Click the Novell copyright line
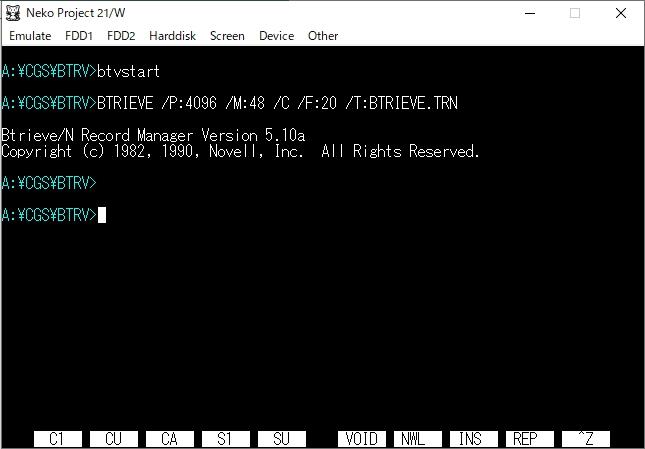The width and height of the screenshot is (645, 449). pos(240,151)
